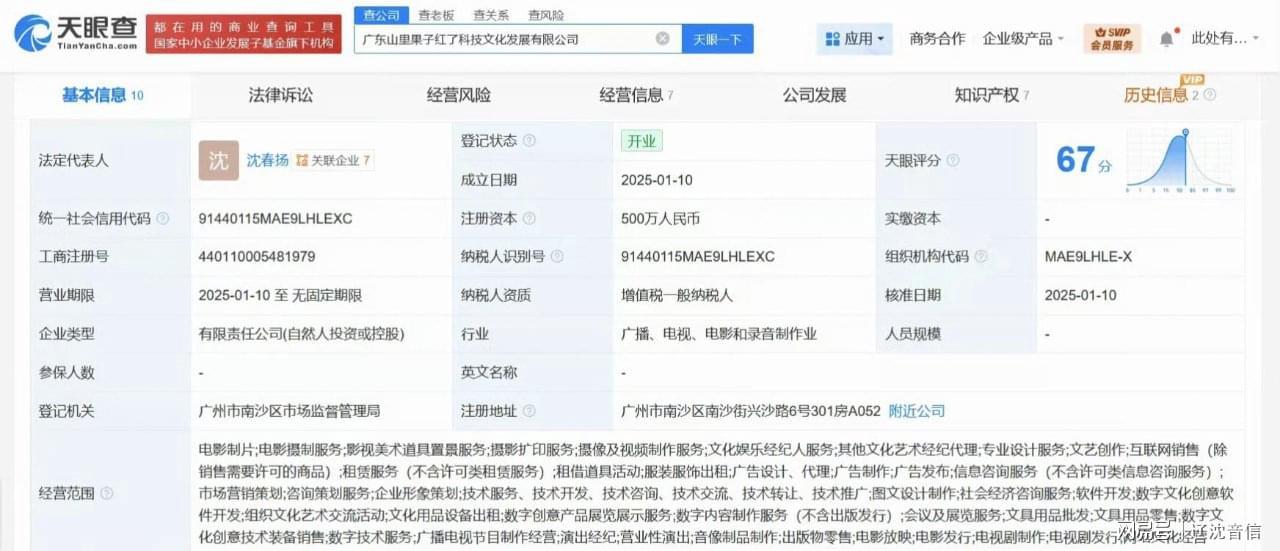The height and width of the screenshot is (551, 1280).
Task: Open the 附近公司 link
Action: point(916,411)
